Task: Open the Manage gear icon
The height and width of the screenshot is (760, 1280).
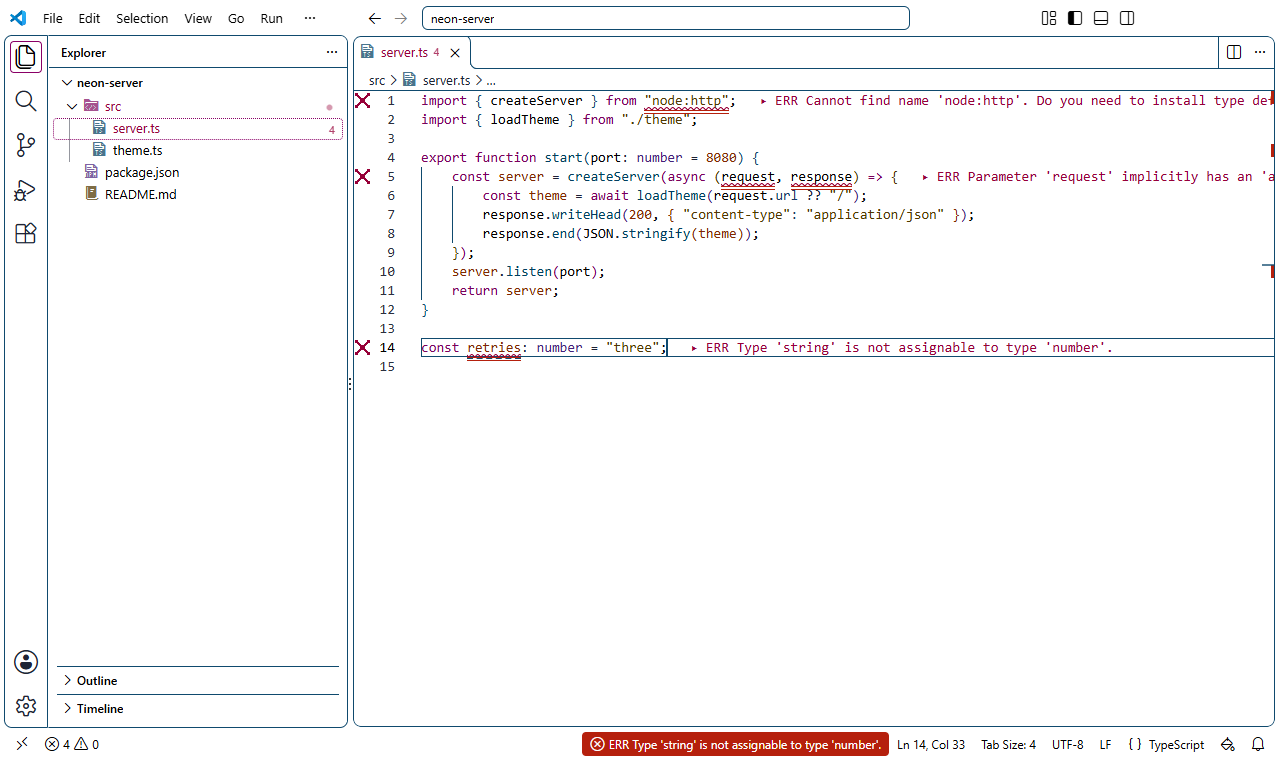Action: 26,706
